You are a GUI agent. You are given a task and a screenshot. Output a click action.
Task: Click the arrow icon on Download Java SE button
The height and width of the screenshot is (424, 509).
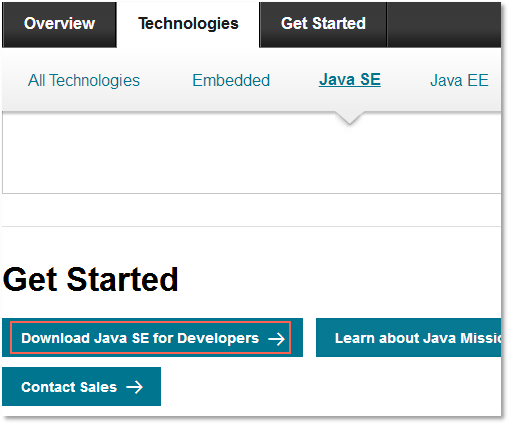click(x=276, y=339)
